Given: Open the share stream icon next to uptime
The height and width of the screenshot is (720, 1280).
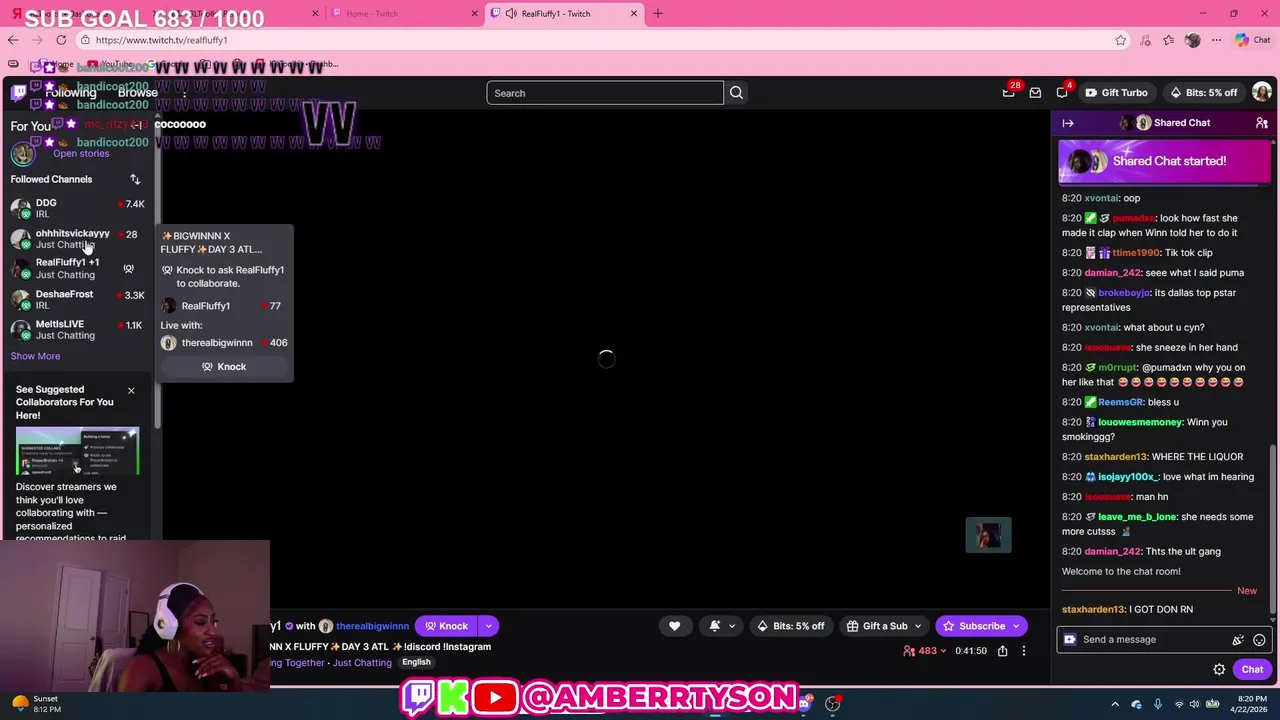Looking at the screenshot, I should 1002,651.
